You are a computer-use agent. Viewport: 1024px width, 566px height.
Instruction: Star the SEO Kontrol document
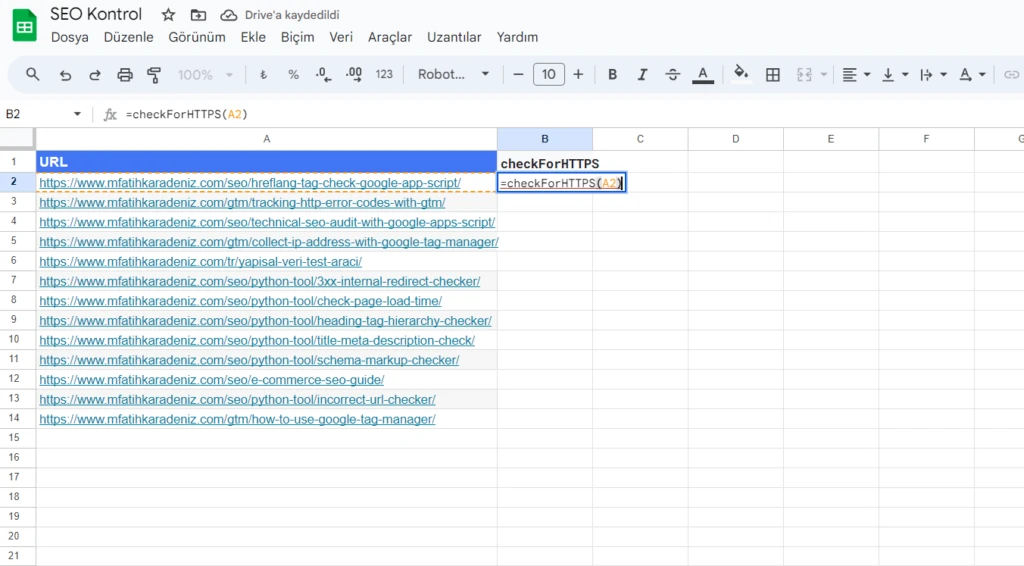pyautogui.click(x=168, y=15)
